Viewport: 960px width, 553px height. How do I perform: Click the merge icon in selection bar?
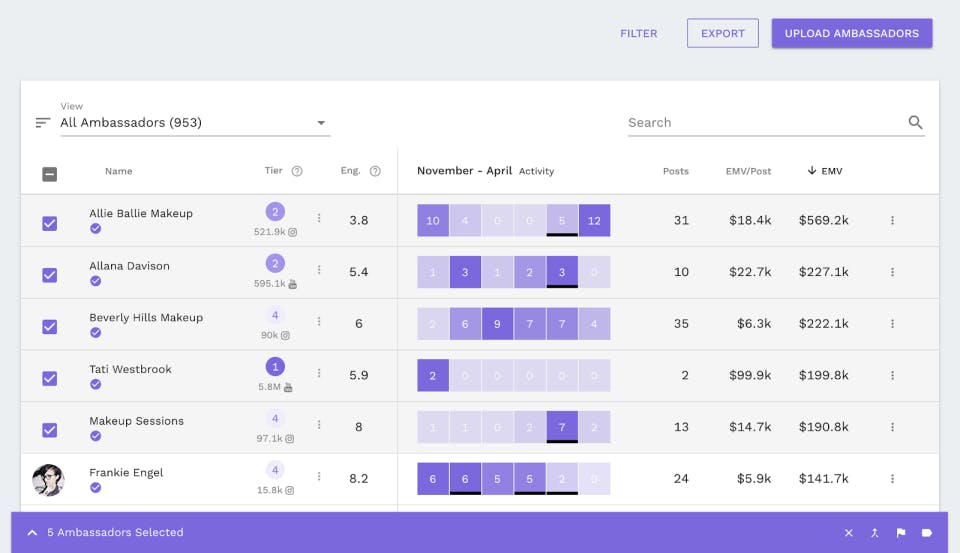[875, 533]
